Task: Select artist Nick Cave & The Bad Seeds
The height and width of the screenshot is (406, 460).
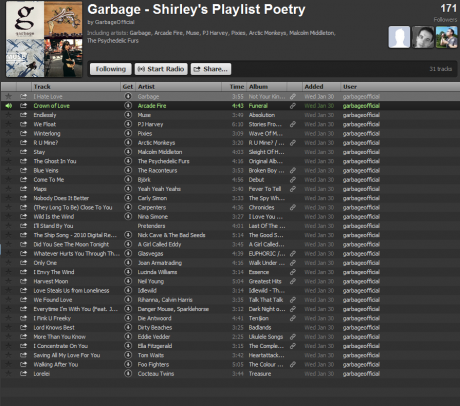Action: (x=171, y=235)
